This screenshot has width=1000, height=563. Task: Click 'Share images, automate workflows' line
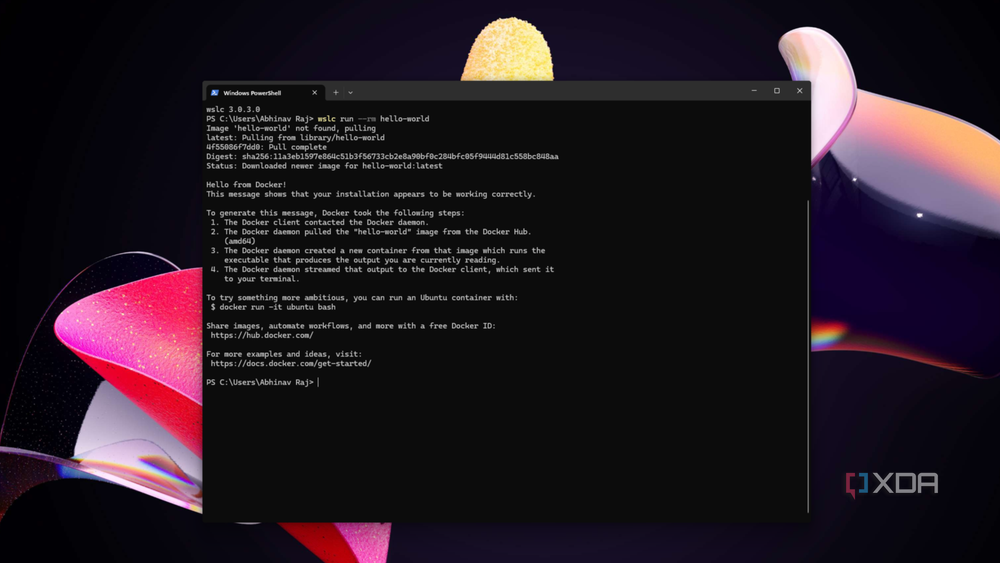[x=351, y=326]
